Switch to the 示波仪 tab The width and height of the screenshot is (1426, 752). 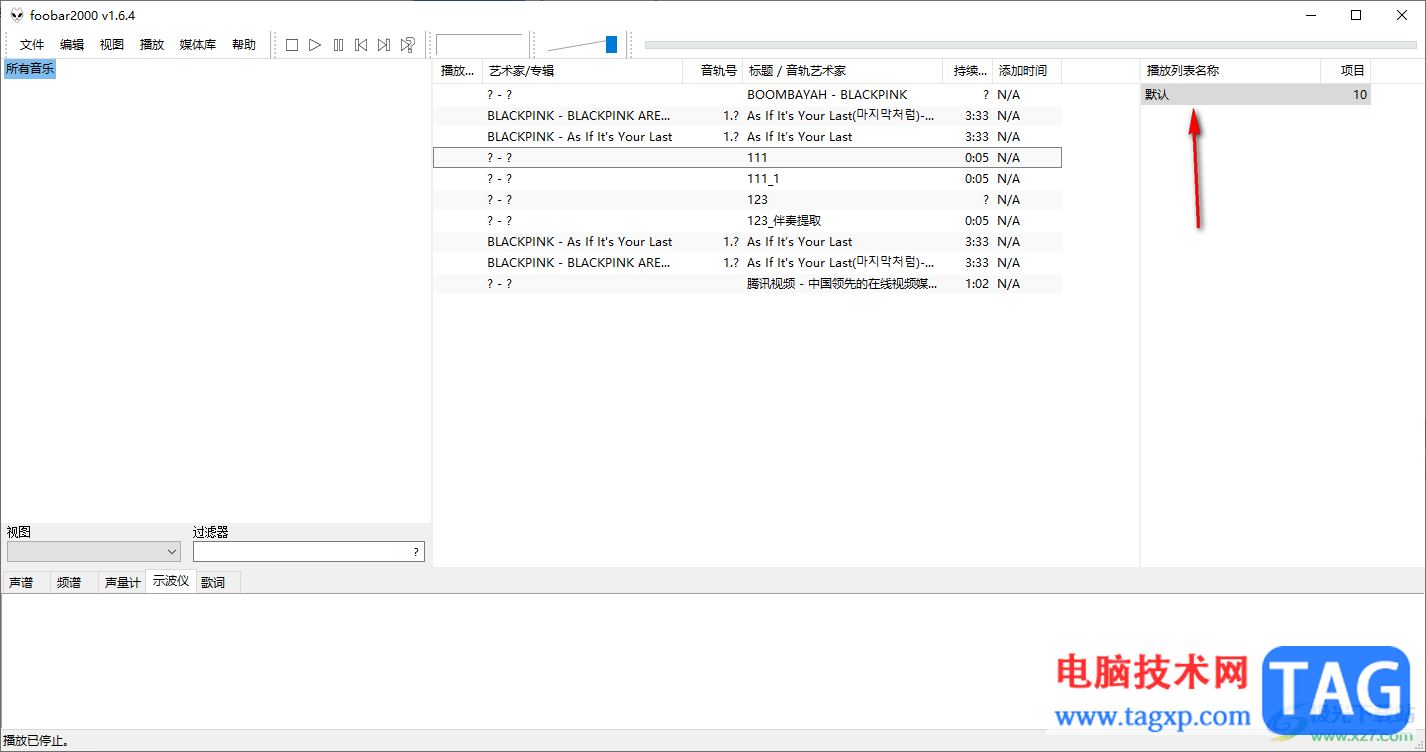(171, 581)
